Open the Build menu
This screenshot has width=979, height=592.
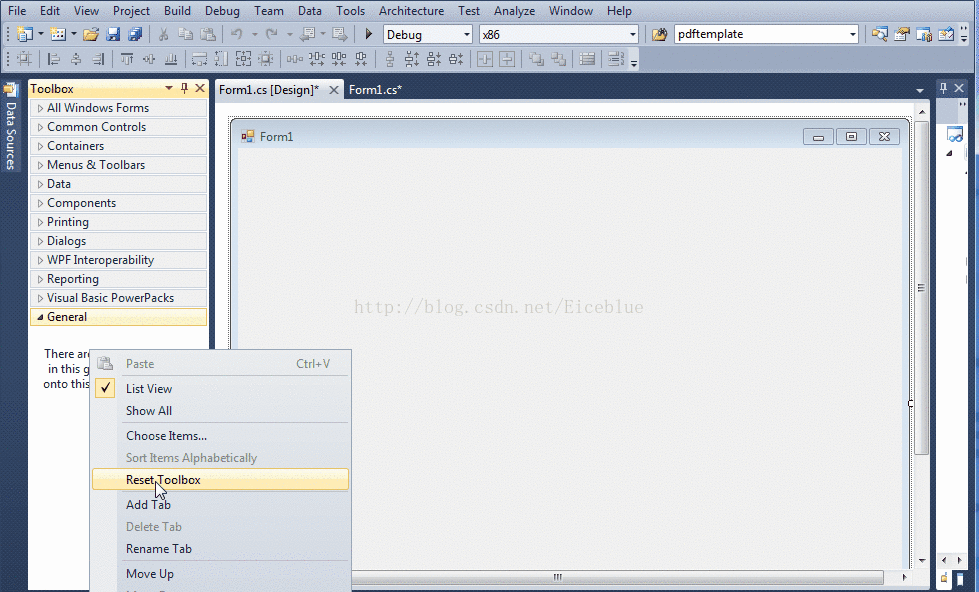click(x=177, y=11)
